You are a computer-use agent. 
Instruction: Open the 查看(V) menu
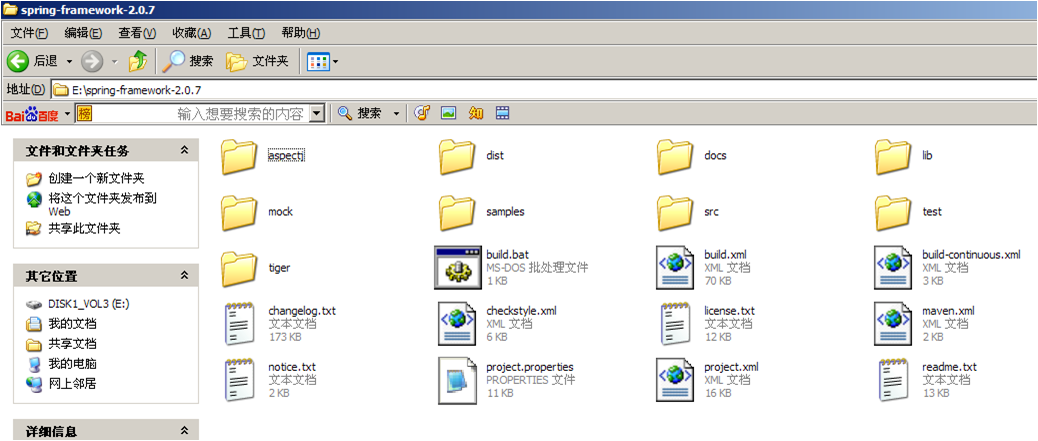137,33
